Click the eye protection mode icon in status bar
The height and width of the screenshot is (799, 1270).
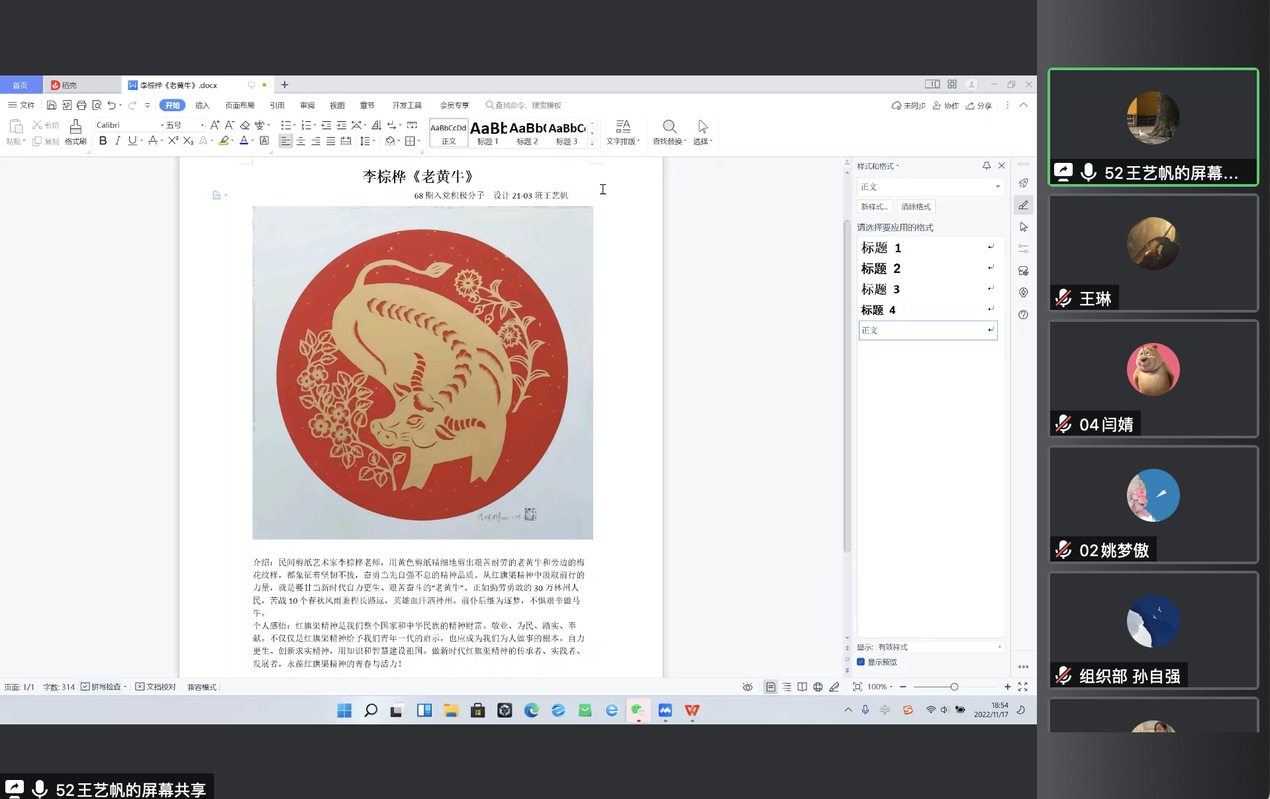[x=748, y=687]
